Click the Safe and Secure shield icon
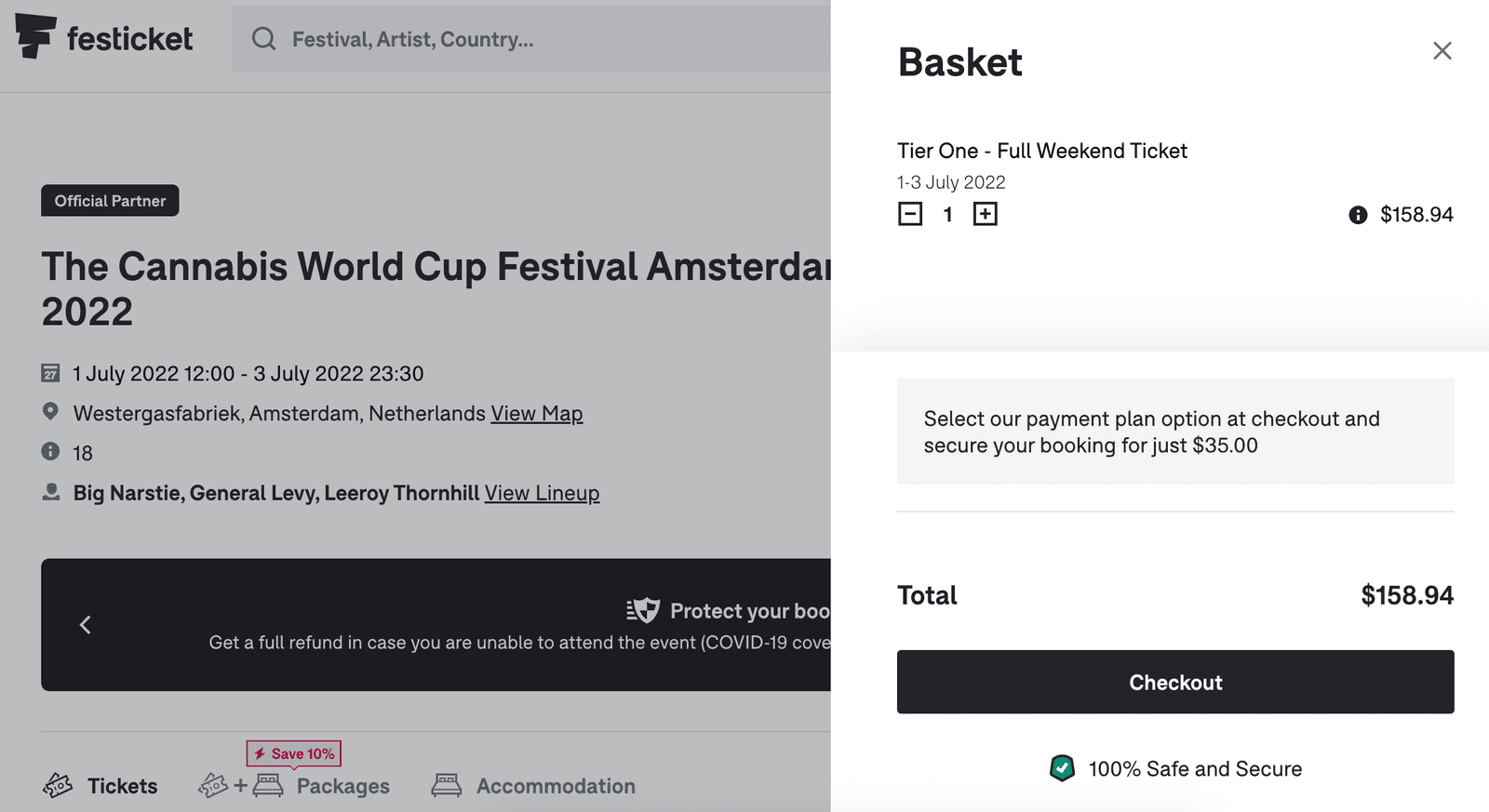The height and width of the screenshot is (812, 1489). (x=1062, y=768)
